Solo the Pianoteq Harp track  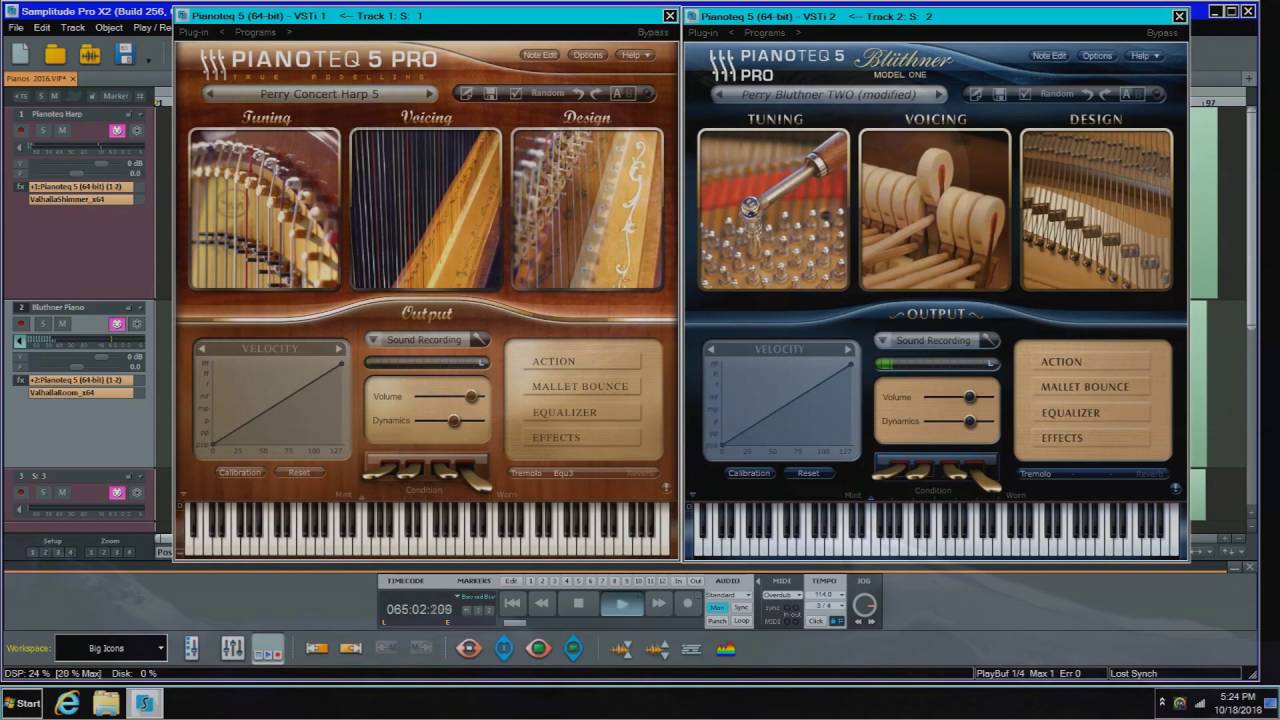[x=43, y=130]
